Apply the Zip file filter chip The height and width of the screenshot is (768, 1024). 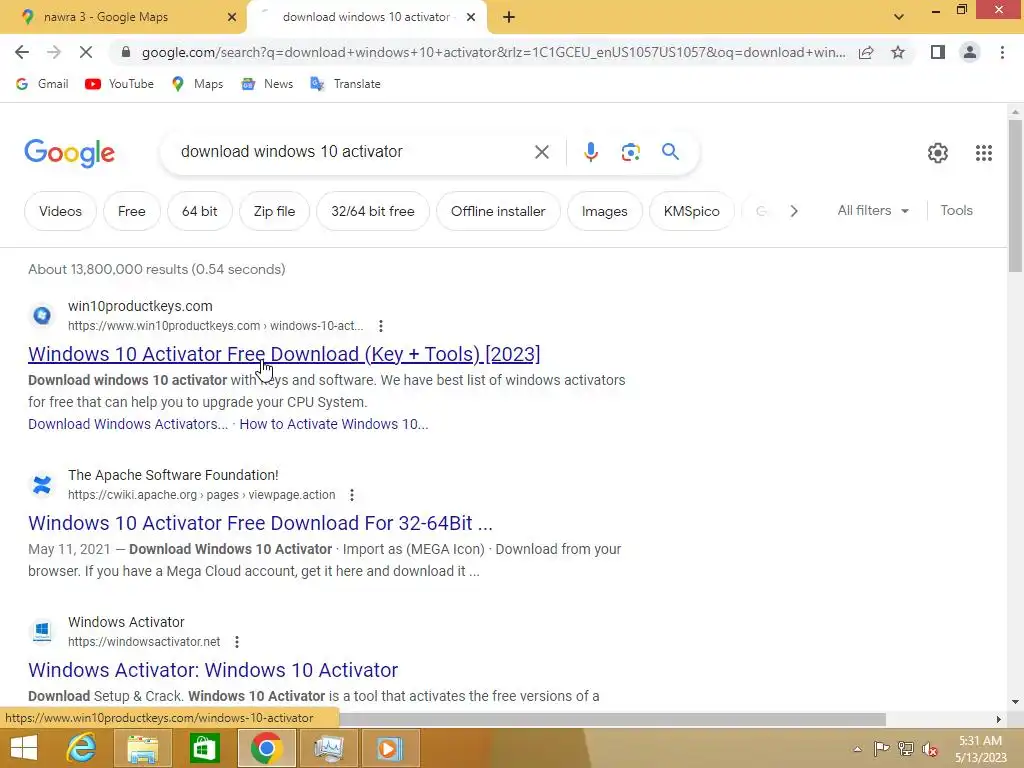click(274, 211)
